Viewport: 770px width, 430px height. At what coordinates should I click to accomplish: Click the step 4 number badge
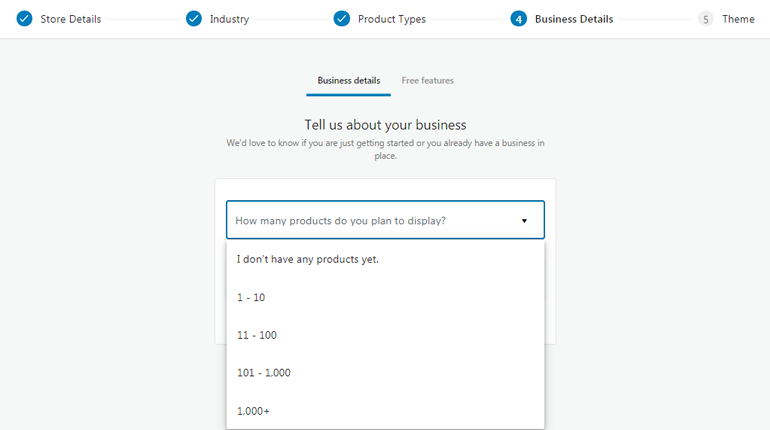tap(518, 19)
